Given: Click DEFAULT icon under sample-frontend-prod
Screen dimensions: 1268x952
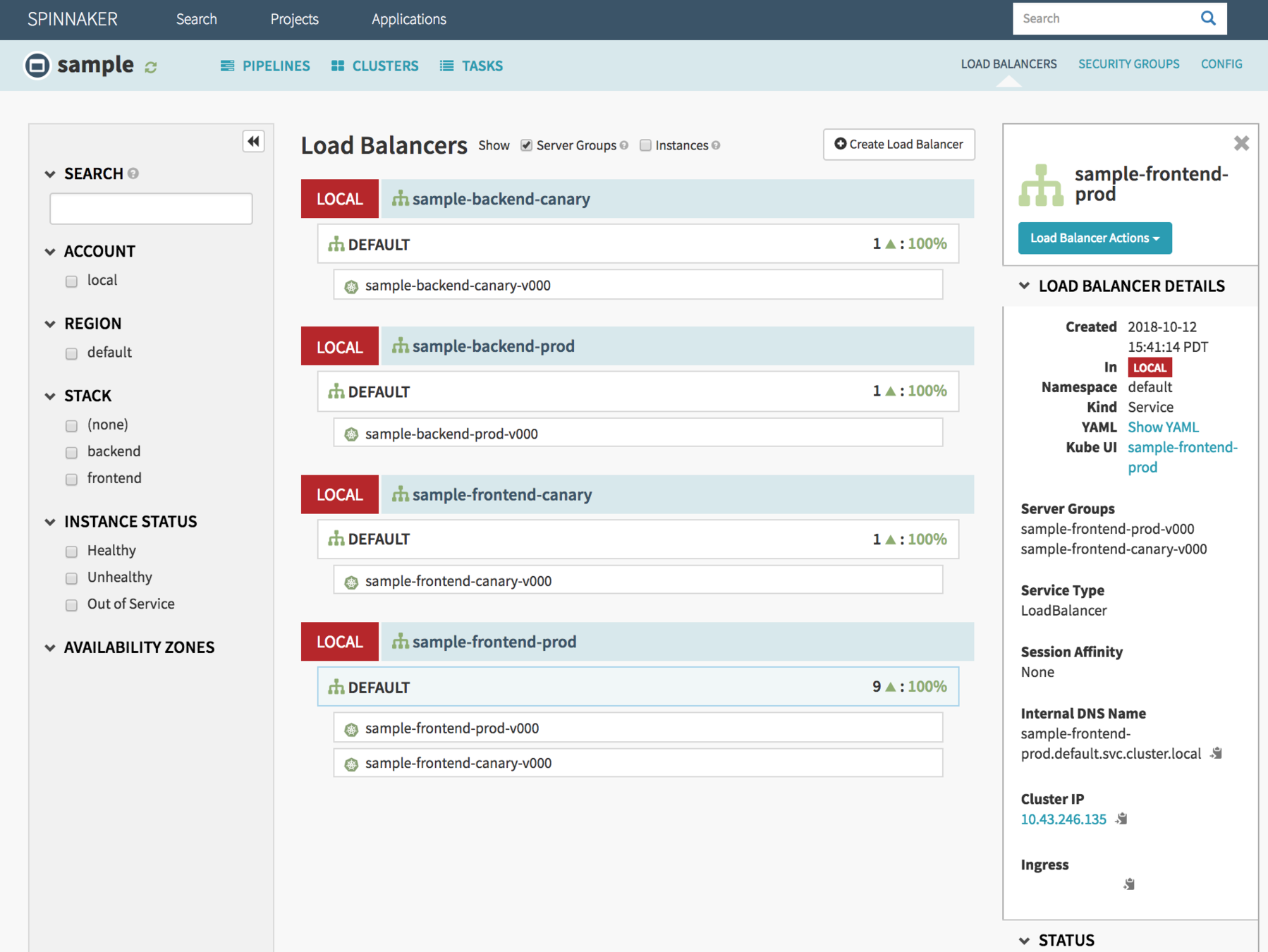Looking at the screenshot, I should pyautogui.click(x=336, y=687).
